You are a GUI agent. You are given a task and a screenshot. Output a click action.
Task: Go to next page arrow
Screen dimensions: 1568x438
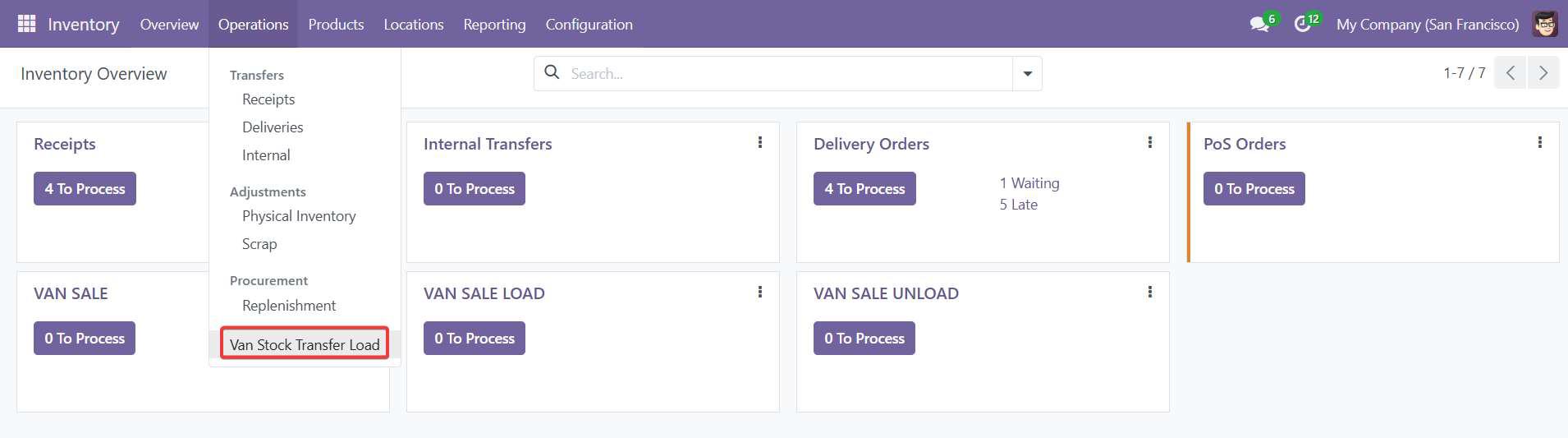tap(1543, 73)
